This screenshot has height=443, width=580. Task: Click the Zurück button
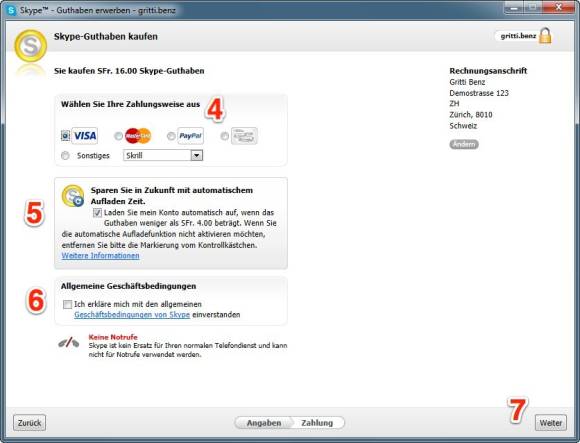pos(30,423)
